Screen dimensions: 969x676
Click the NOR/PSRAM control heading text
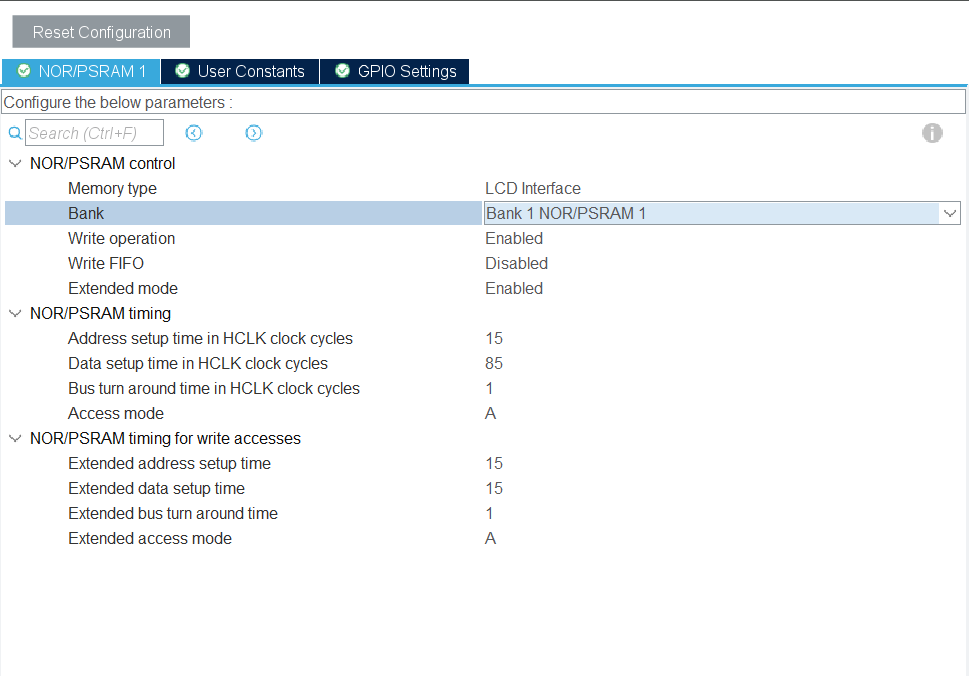tap(103, 164)
